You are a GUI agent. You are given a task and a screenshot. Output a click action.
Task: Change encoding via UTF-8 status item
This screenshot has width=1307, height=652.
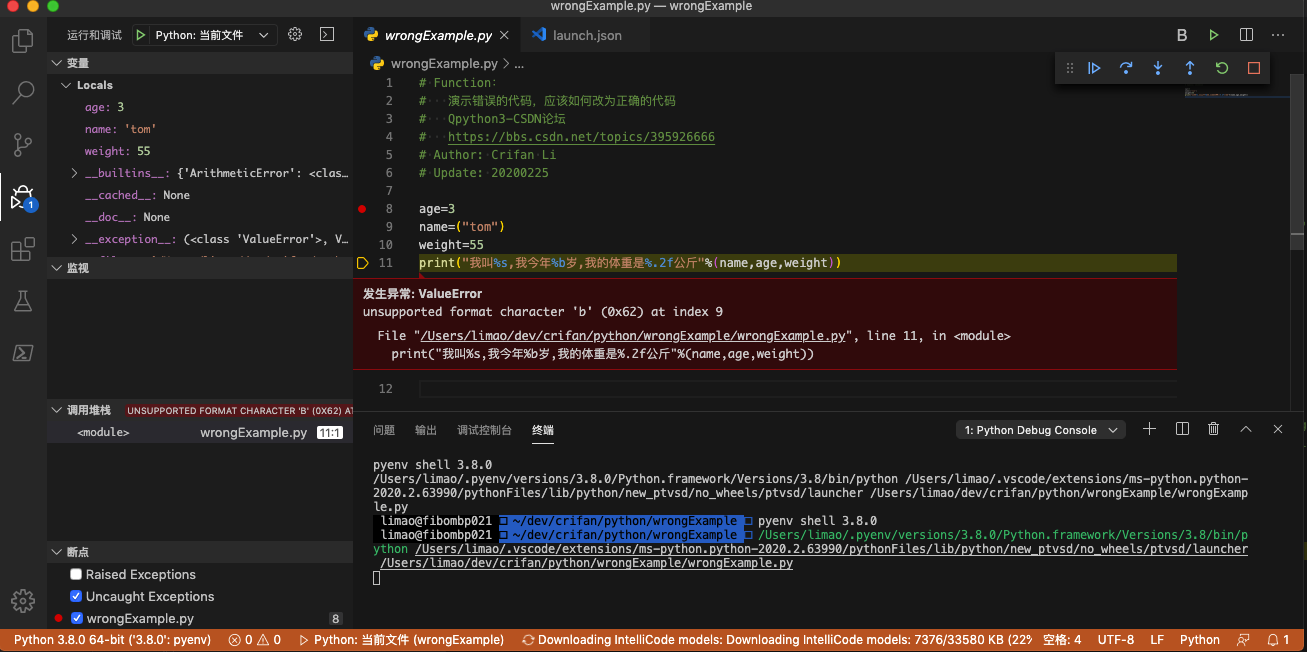point(1116,640)
